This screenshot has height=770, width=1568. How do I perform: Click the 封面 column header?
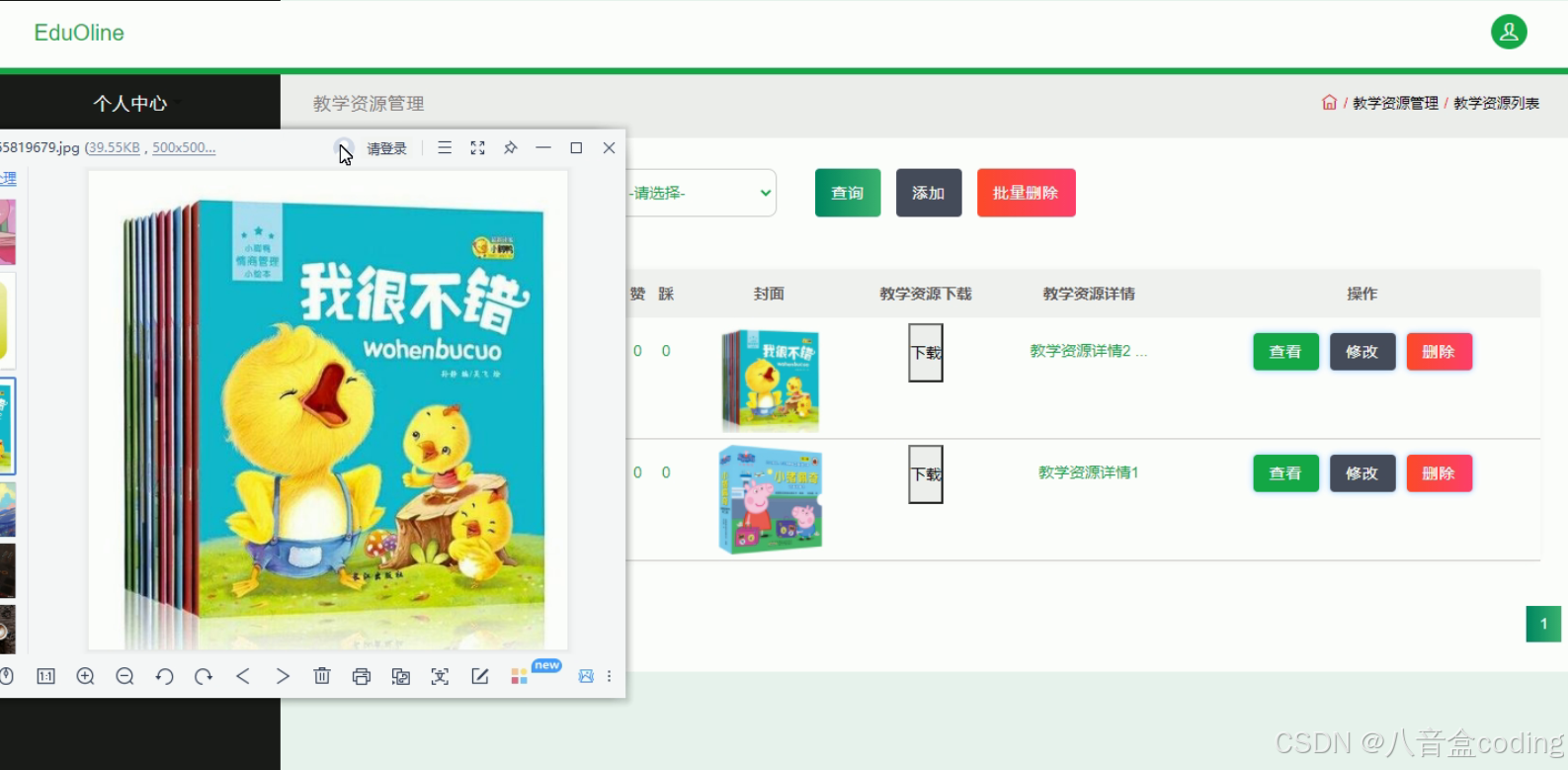click(x=769, y=294)
